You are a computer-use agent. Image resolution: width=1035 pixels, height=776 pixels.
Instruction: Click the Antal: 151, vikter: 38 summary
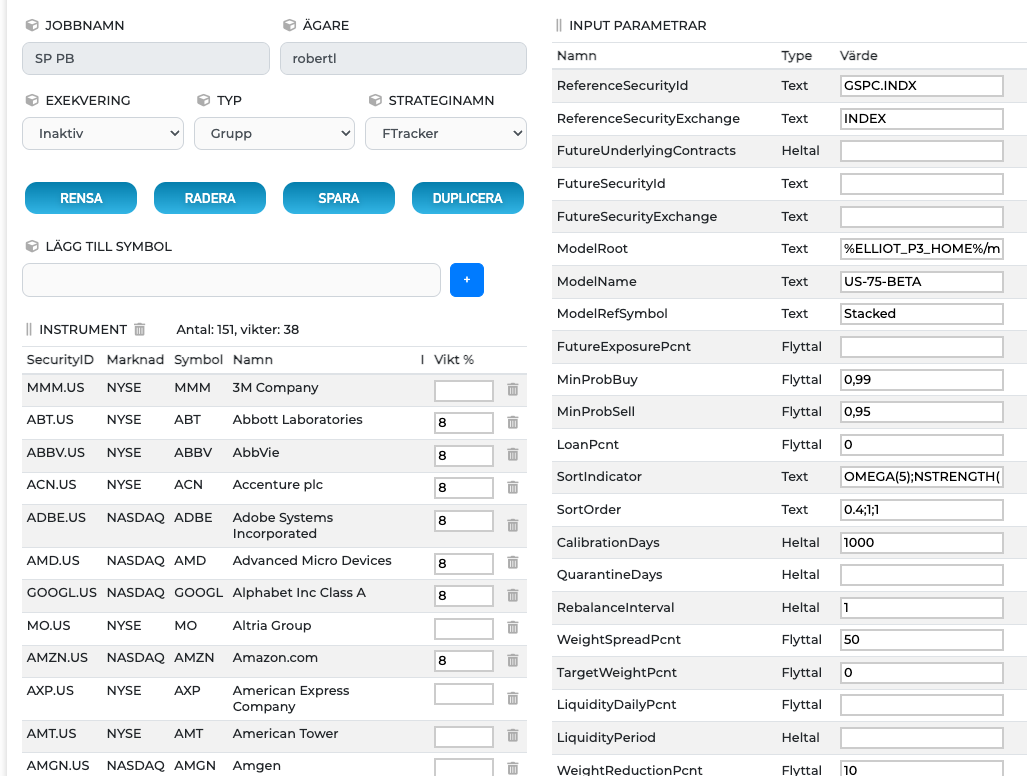coord(238,329)
